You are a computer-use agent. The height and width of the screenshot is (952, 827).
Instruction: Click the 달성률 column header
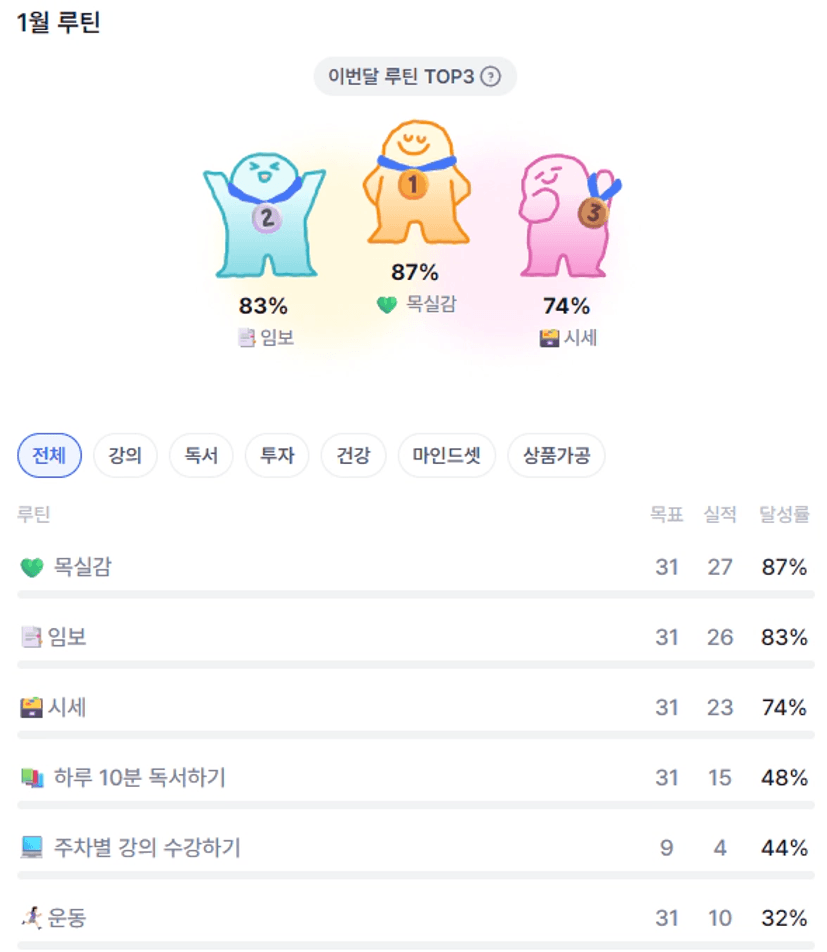(784, 514)
